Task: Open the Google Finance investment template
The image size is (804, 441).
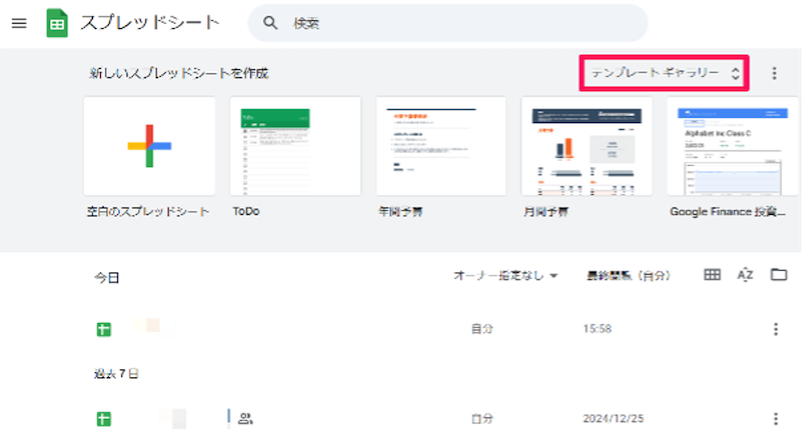Action: [733, 146]
